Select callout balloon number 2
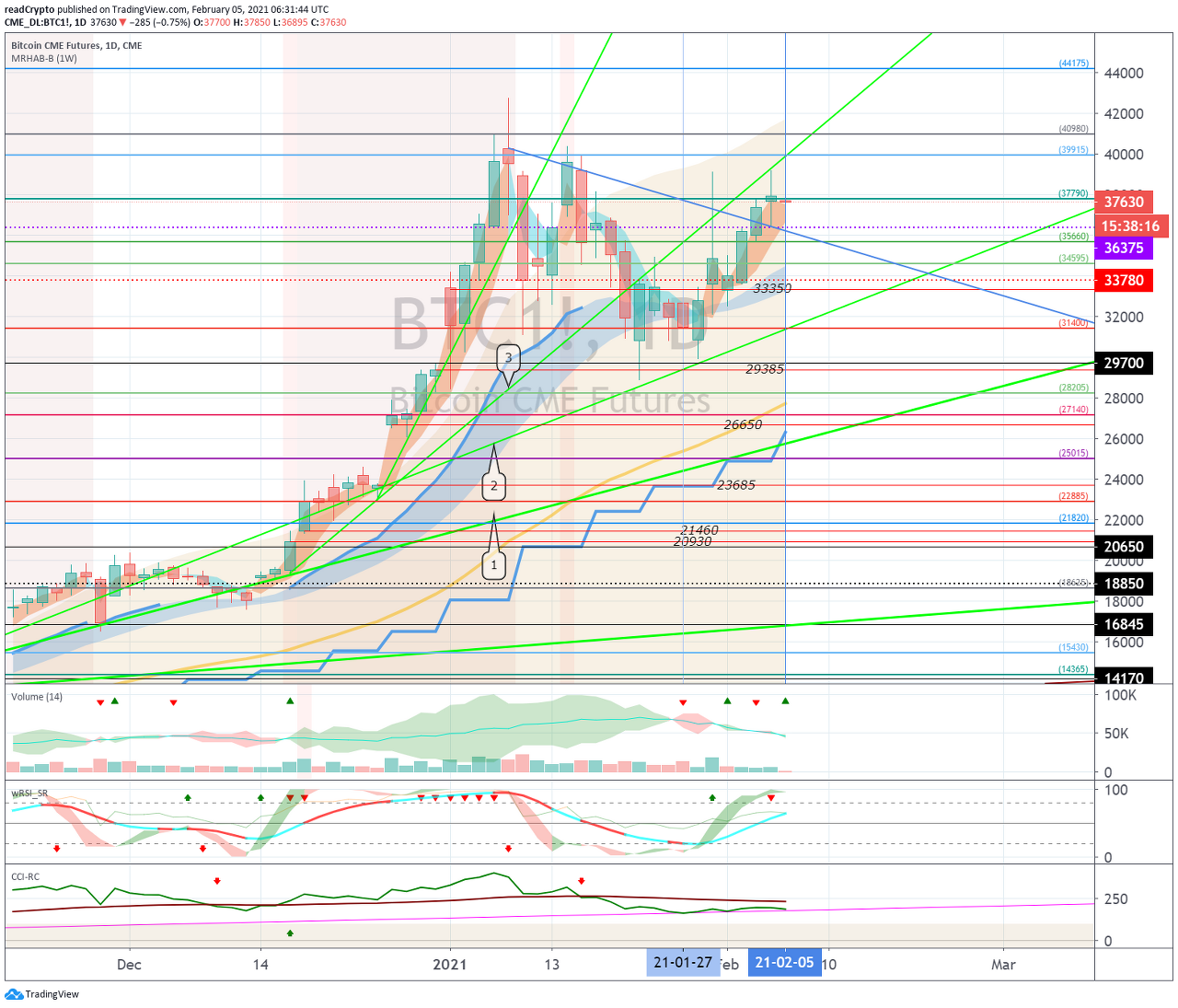The height and width of the screenshot is (1008, 1178). pos(494,485)
